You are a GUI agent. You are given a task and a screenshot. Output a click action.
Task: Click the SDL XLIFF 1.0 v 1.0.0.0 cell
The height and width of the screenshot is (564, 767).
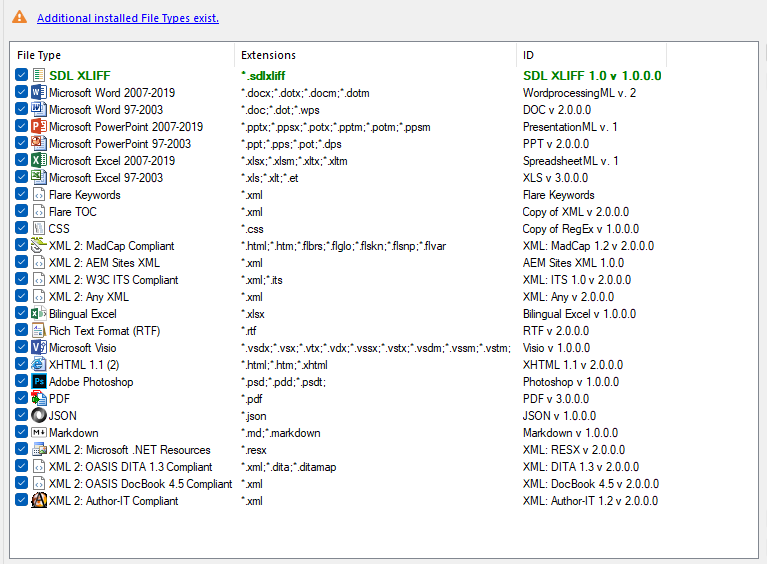[592, 76]
